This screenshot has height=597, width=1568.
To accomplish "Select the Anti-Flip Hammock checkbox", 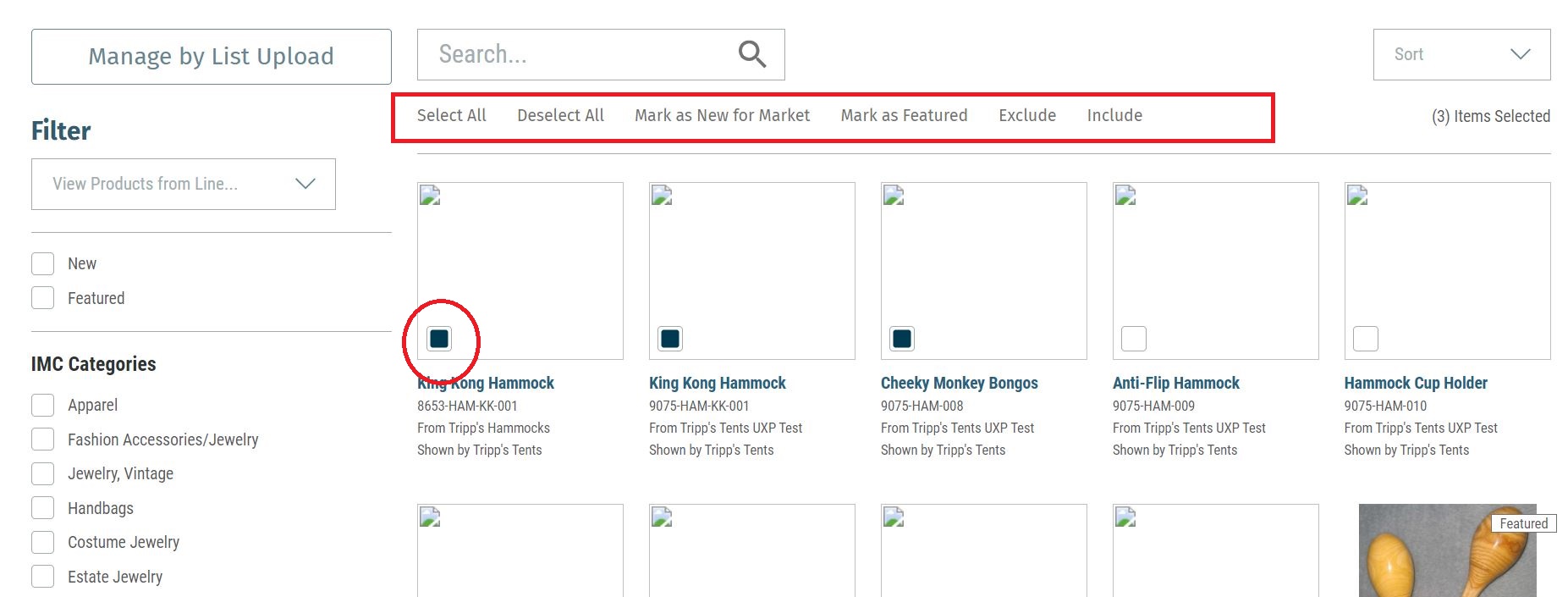I will 1134,339.
